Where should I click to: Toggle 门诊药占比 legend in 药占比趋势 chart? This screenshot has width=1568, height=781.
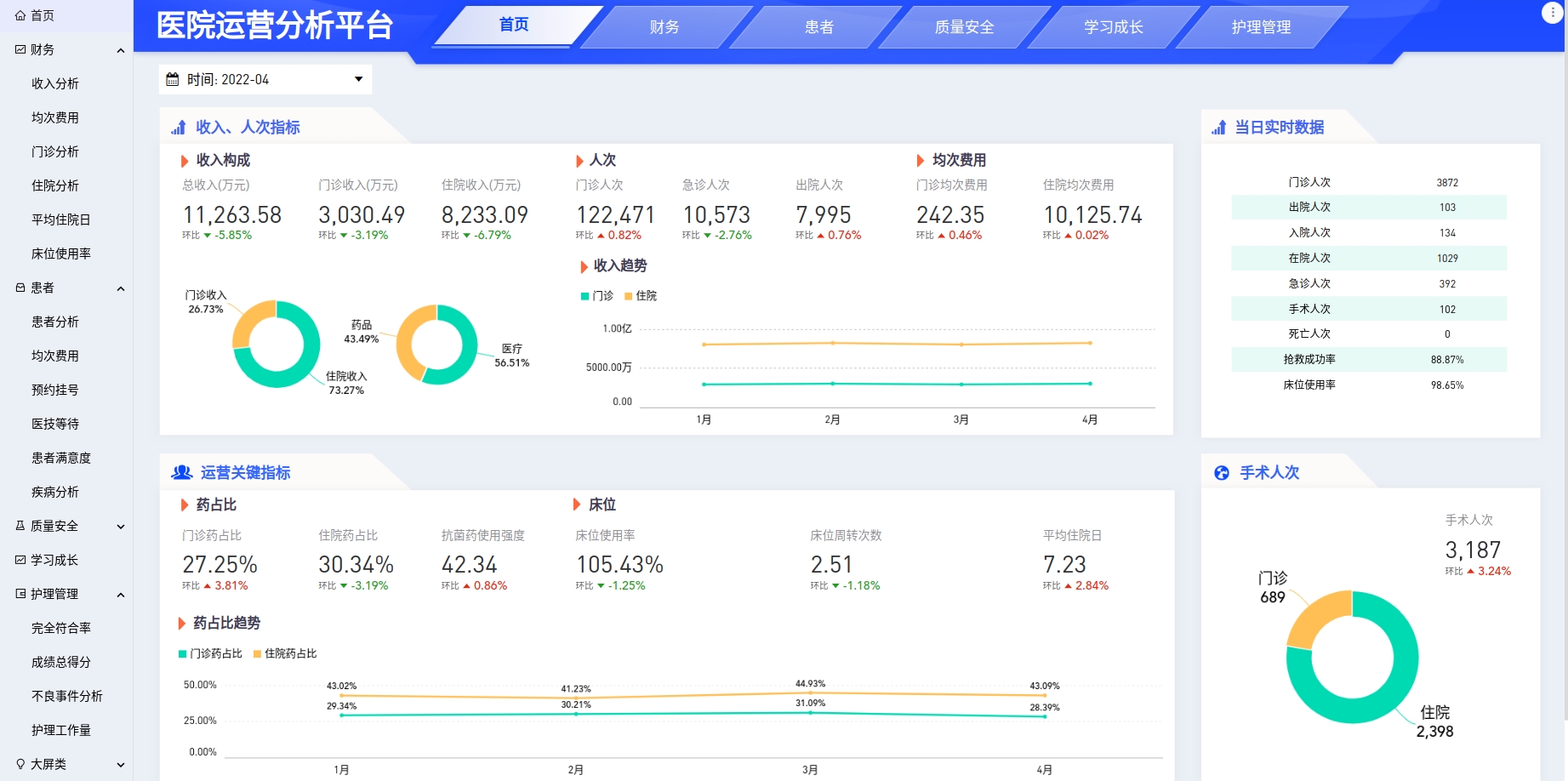(210, 653)
